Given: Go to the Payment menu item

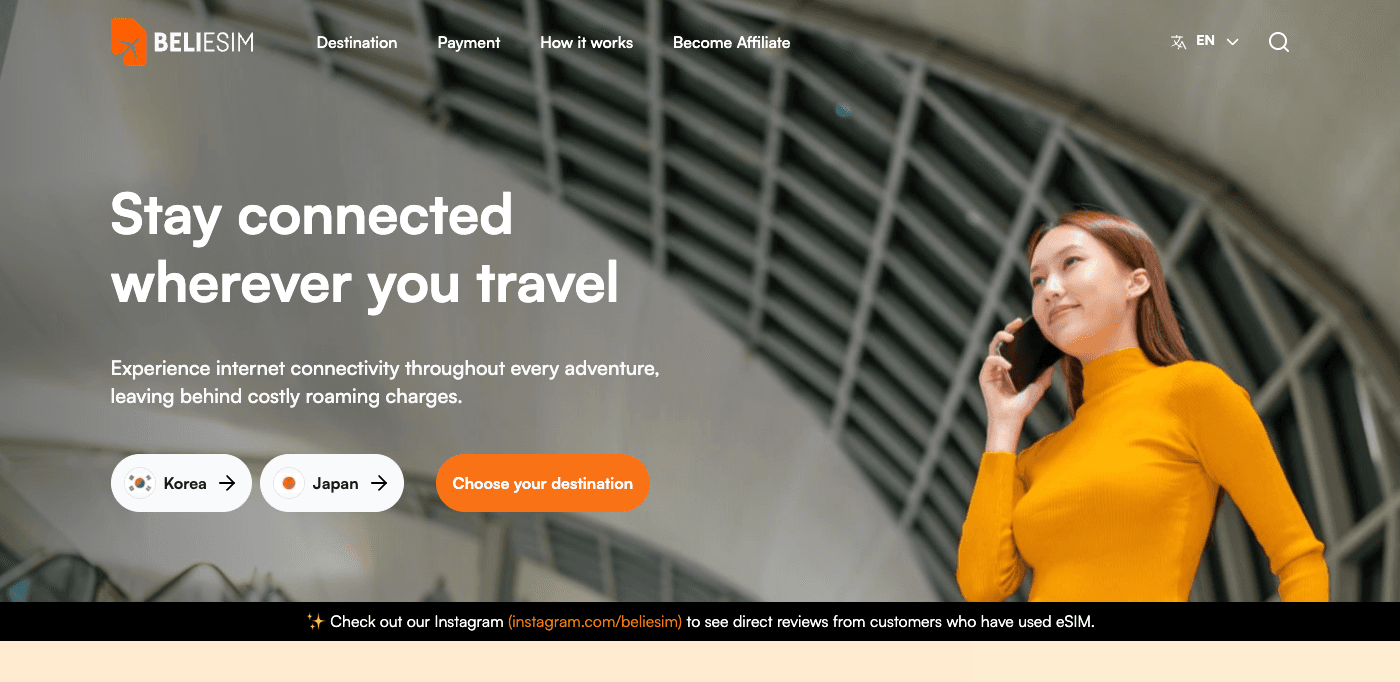Looking at the screenshot, I should click(469, 43).
